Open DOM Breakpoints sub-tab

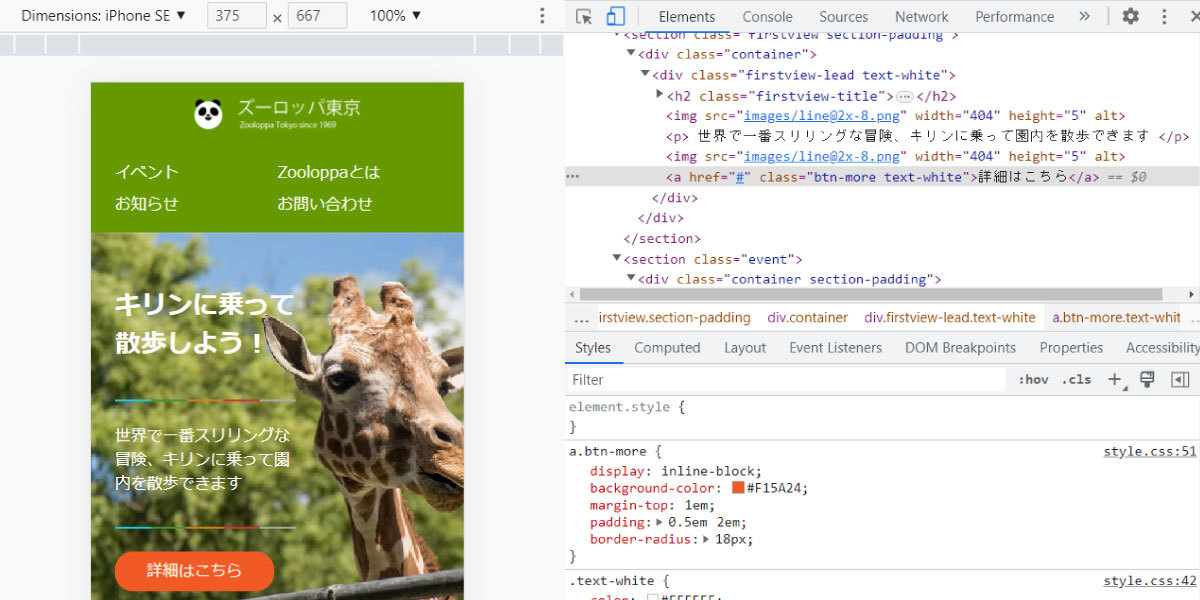960,348
